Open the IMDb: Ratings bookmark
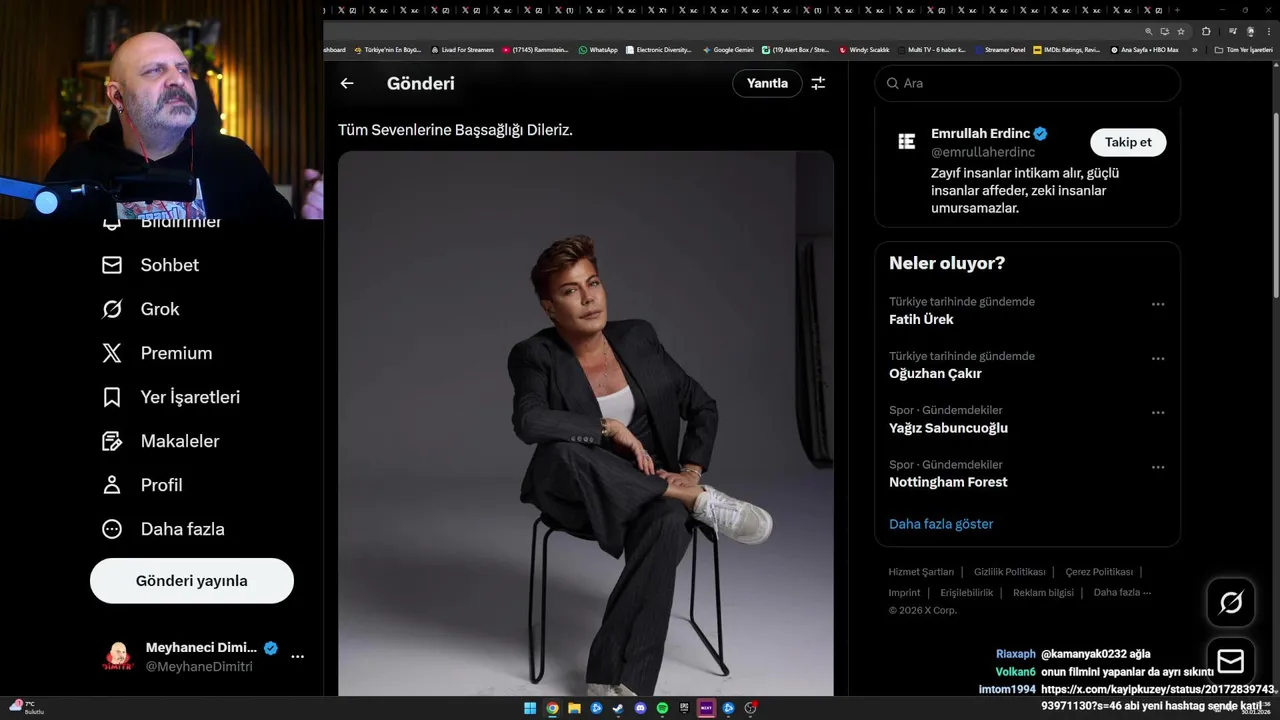 1066,49
